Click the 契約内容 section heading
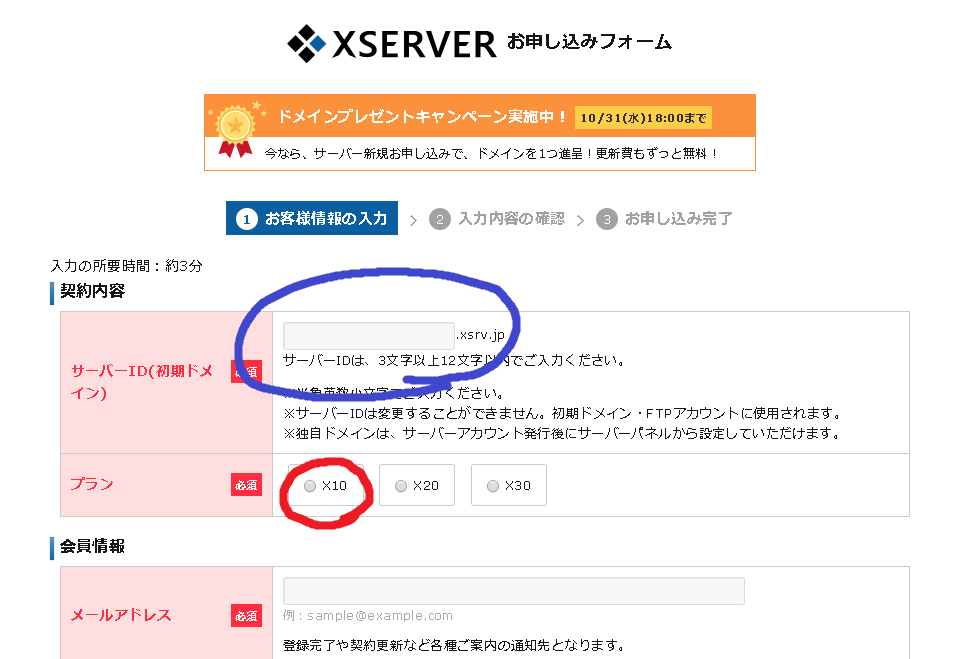 [x=92, y=291]
